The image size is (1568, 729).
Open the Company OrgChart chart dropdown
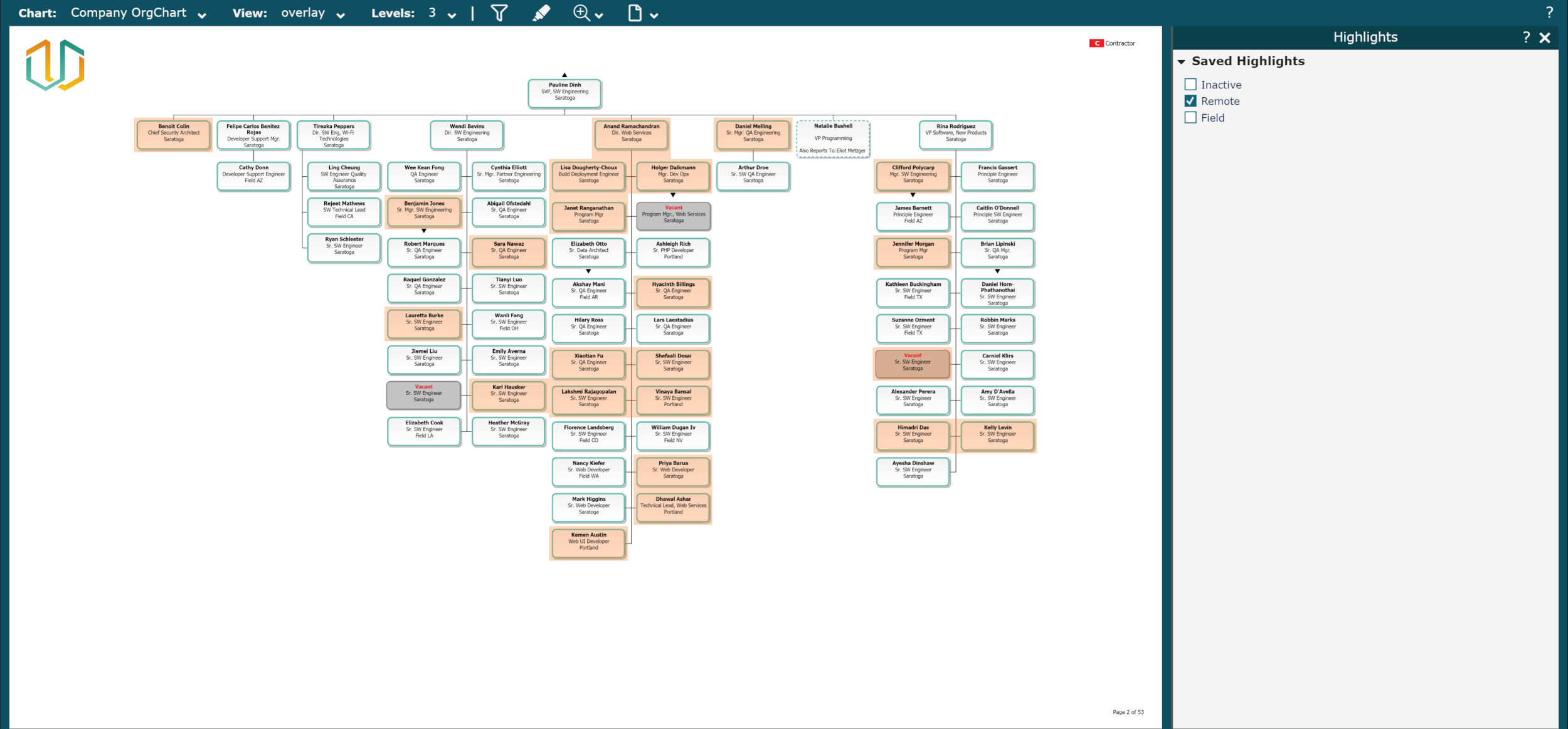[202, 15]
